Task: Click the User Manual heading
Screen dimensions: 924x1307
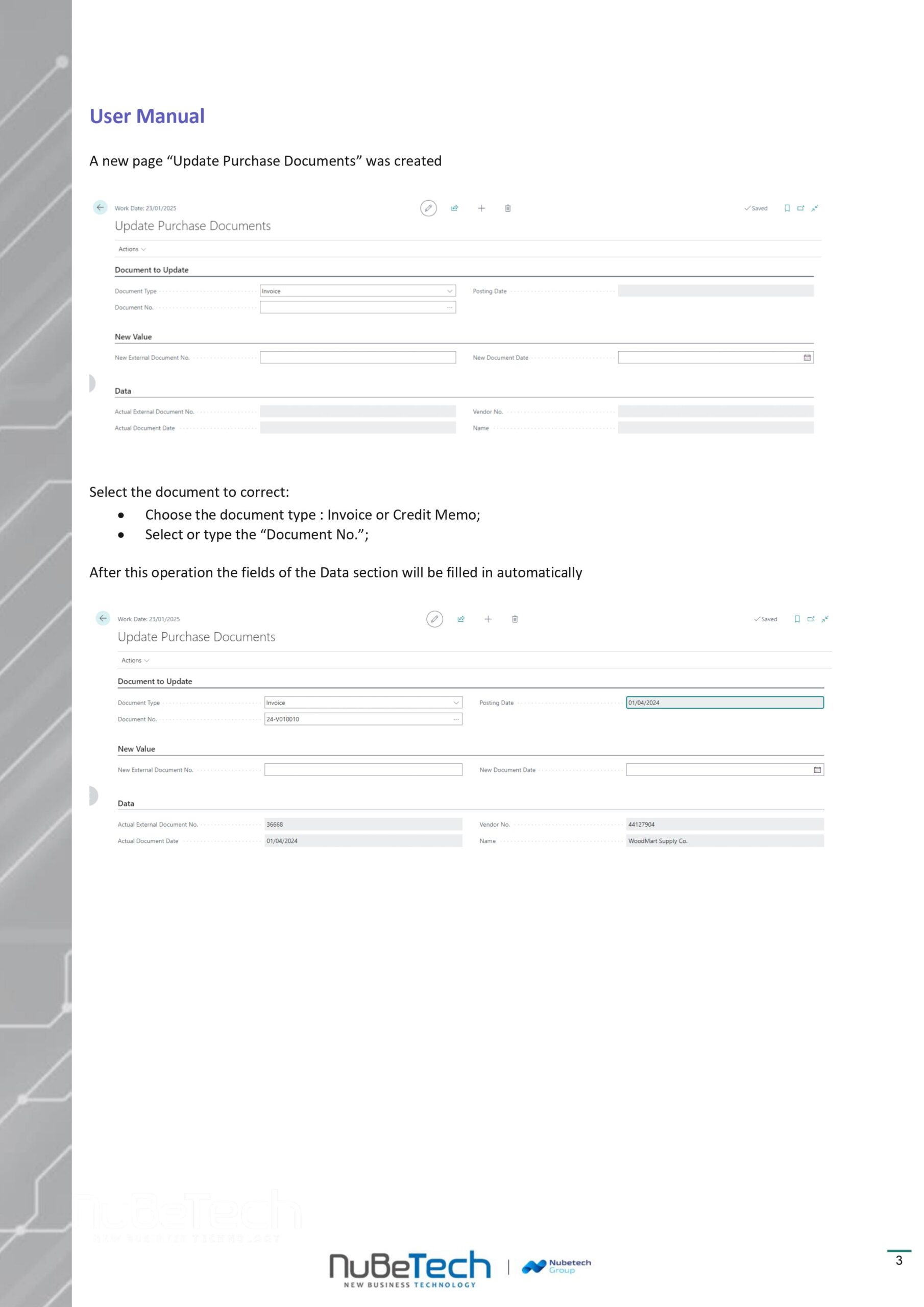Action: [x=147, y=116]
